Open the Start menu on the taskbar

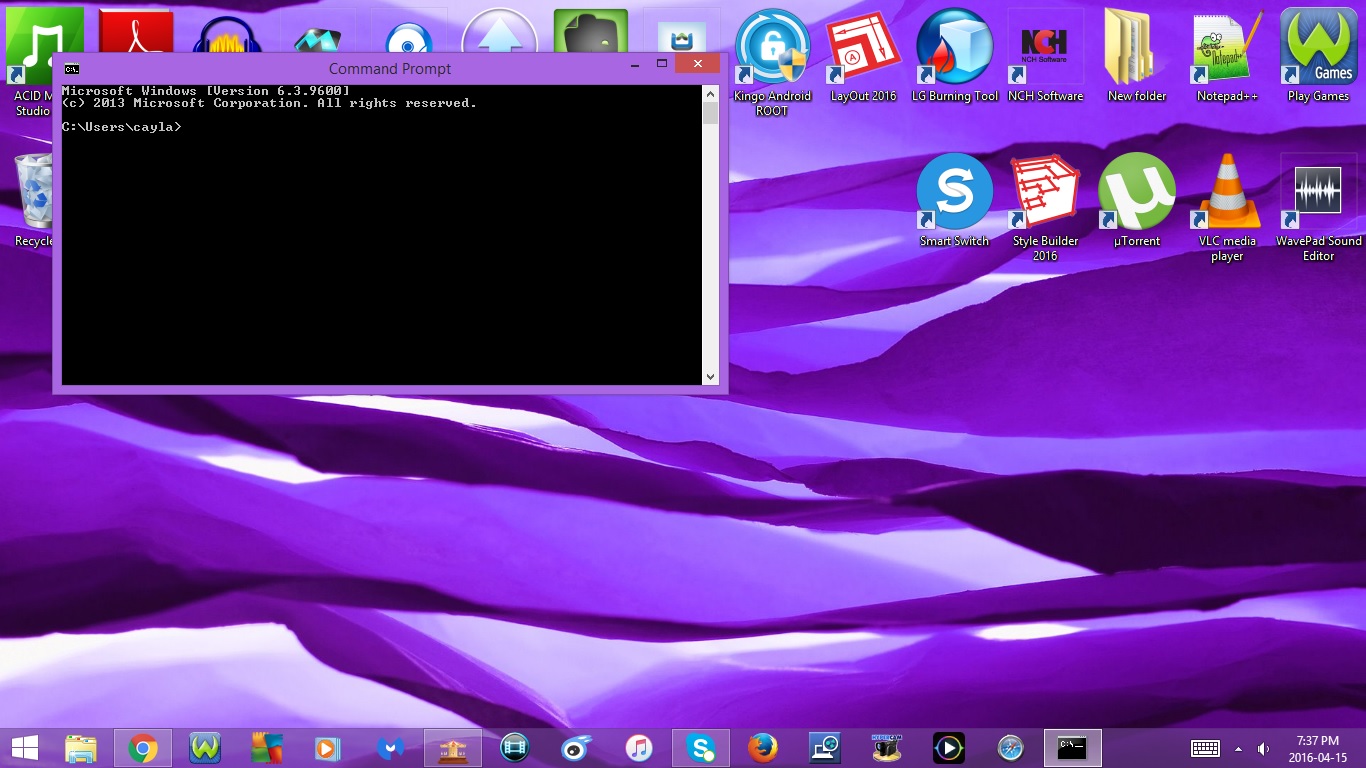click(x=24, y=748)
